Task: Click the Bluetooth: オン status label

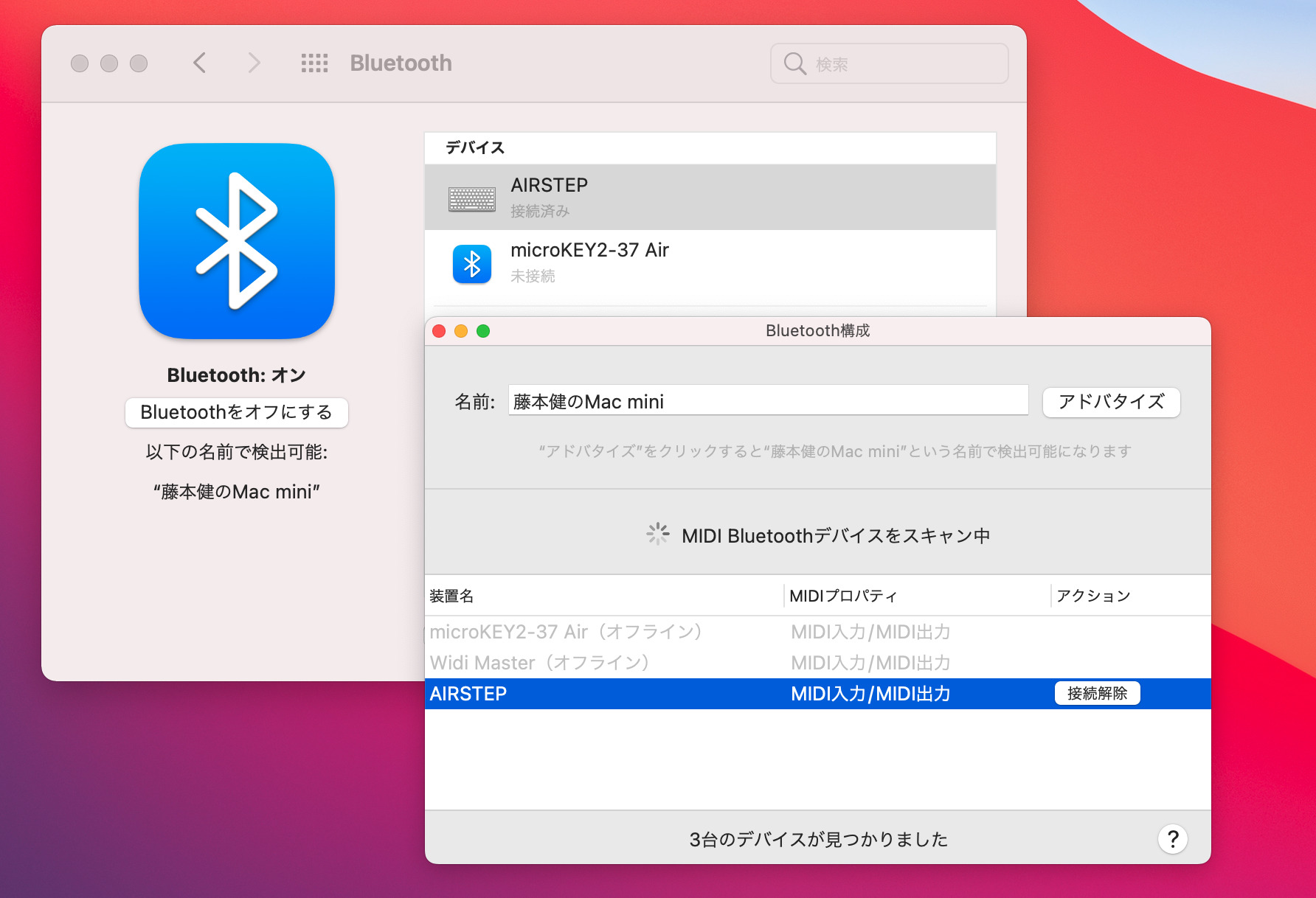Action: click(237, 375)
